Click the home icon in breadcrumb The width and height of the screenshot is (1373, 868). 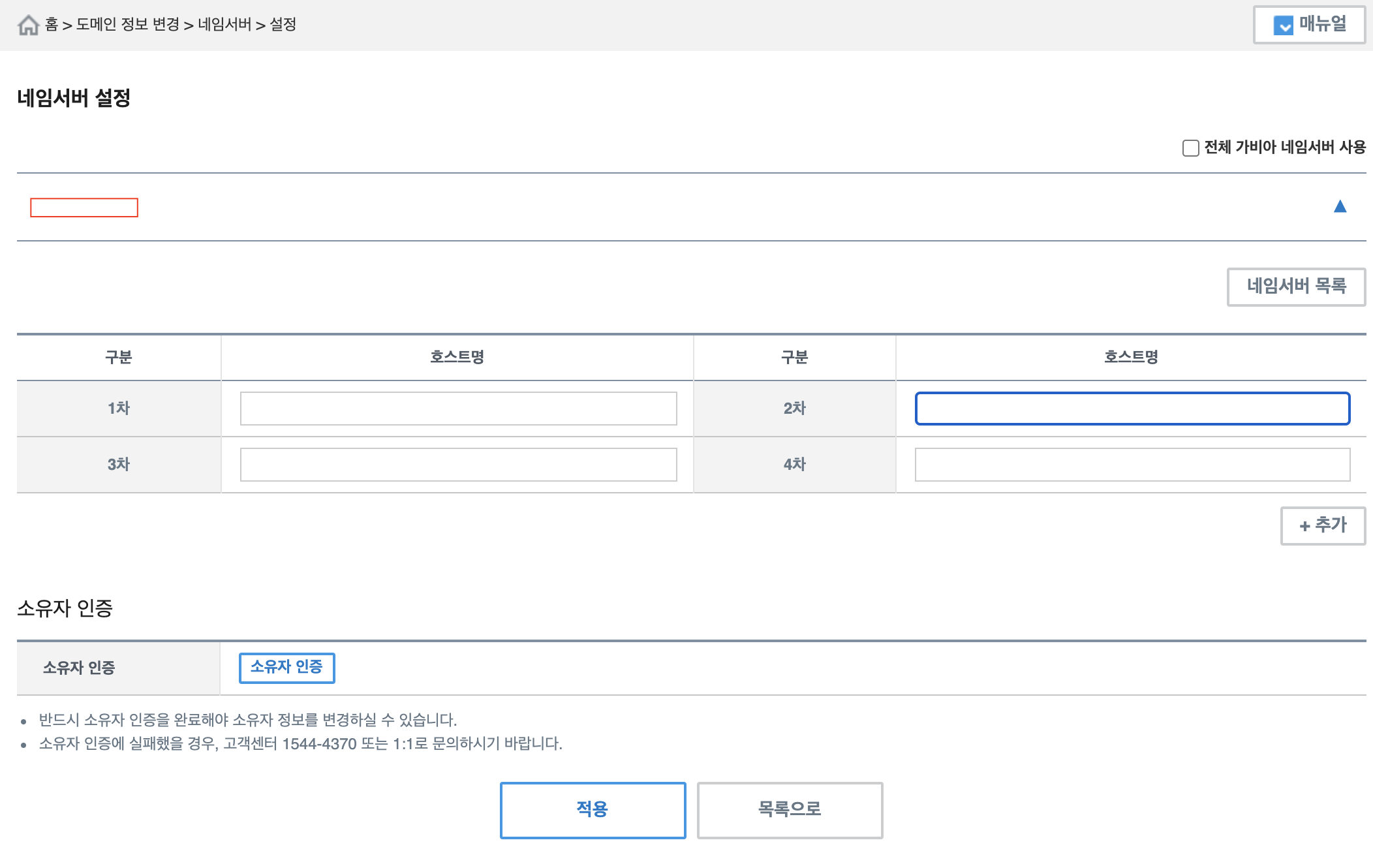28,25
